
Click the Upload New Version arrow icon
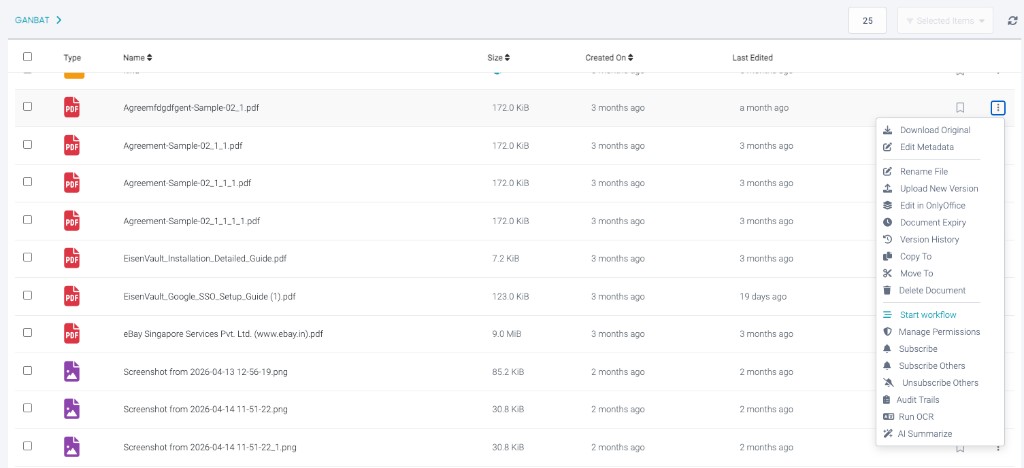[x=888, y=189]
